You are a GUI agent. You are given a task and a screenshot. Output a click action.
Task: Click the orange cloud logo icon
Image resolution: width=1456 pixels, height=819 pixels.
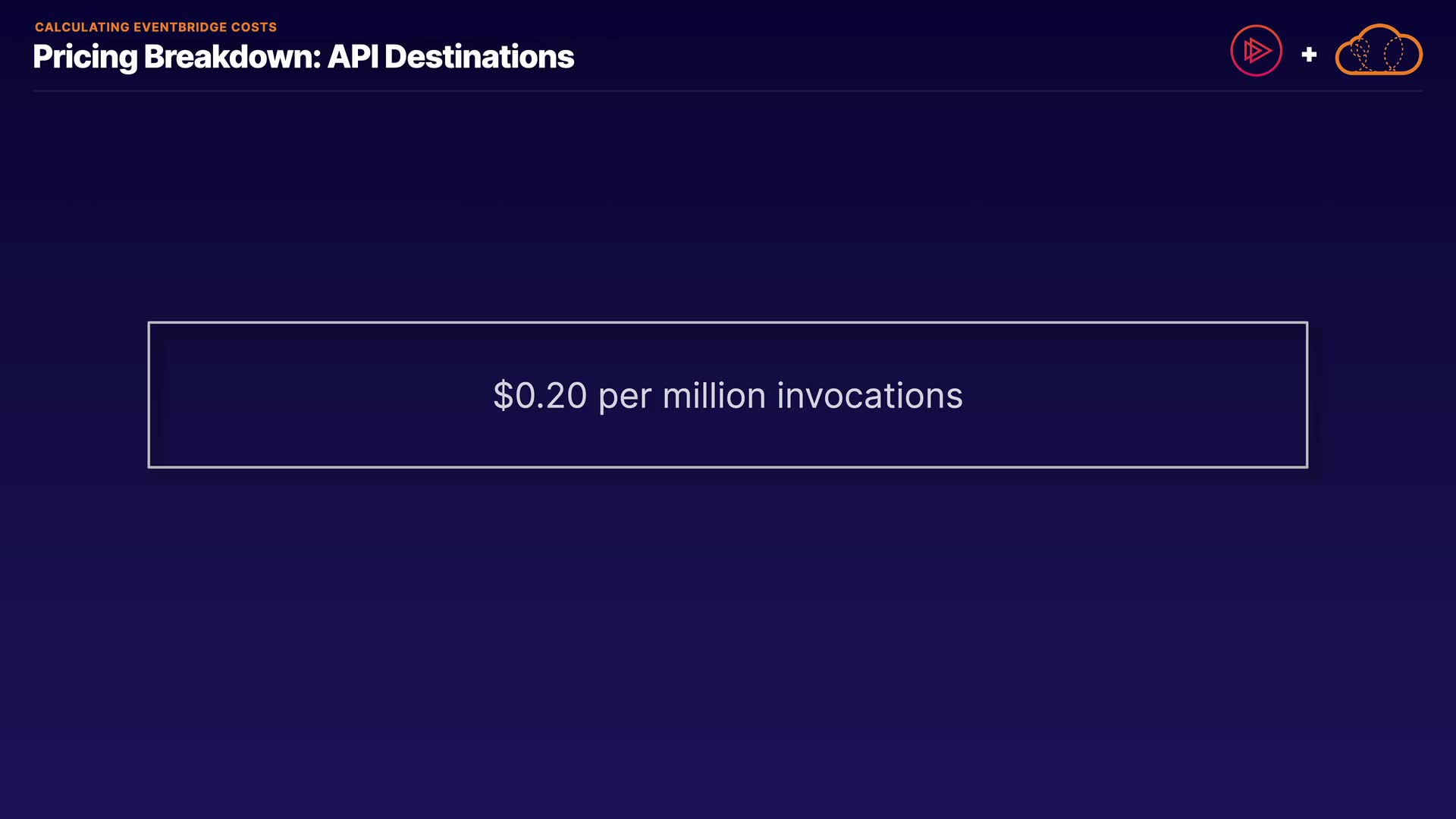click(x=1378, y=64)
